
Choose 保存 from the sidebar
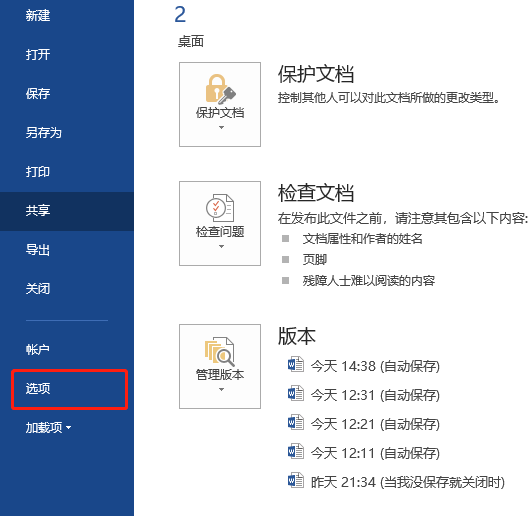(38, 93)
